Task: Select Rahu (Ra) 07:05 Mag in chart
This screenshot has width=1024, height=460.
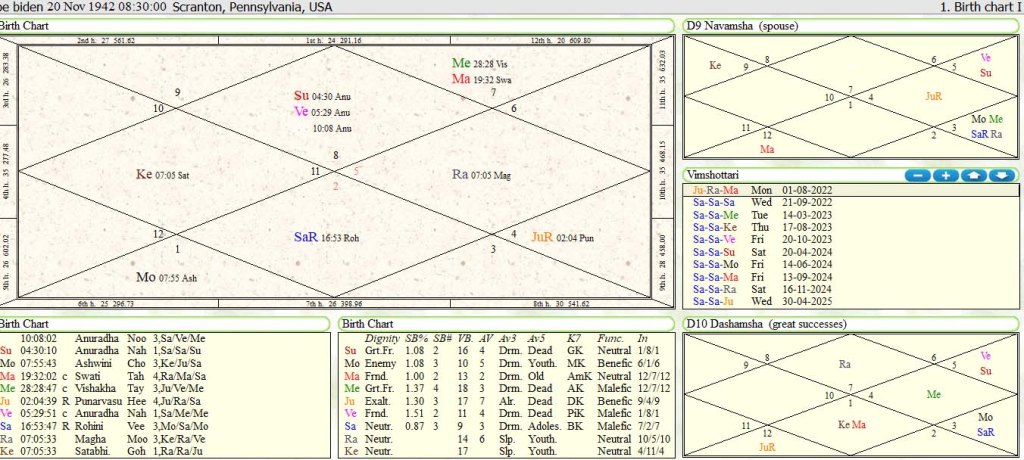Action: [481, 174]
